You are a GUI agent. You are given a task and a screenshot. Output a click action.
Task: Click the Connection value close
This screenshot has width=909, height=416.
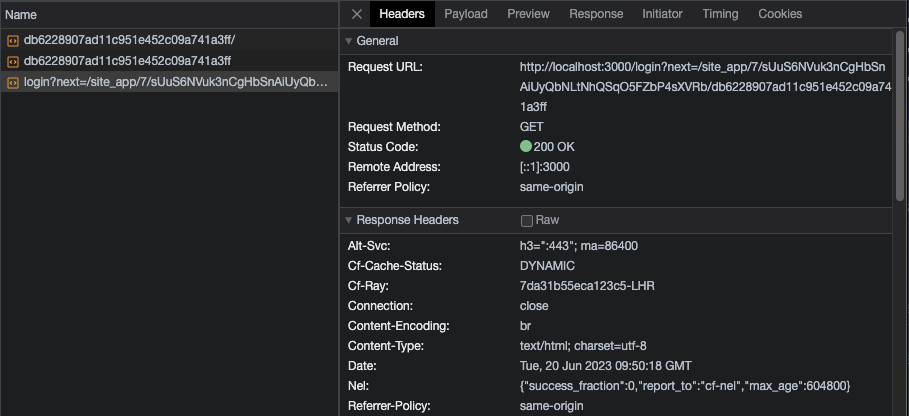534,306
